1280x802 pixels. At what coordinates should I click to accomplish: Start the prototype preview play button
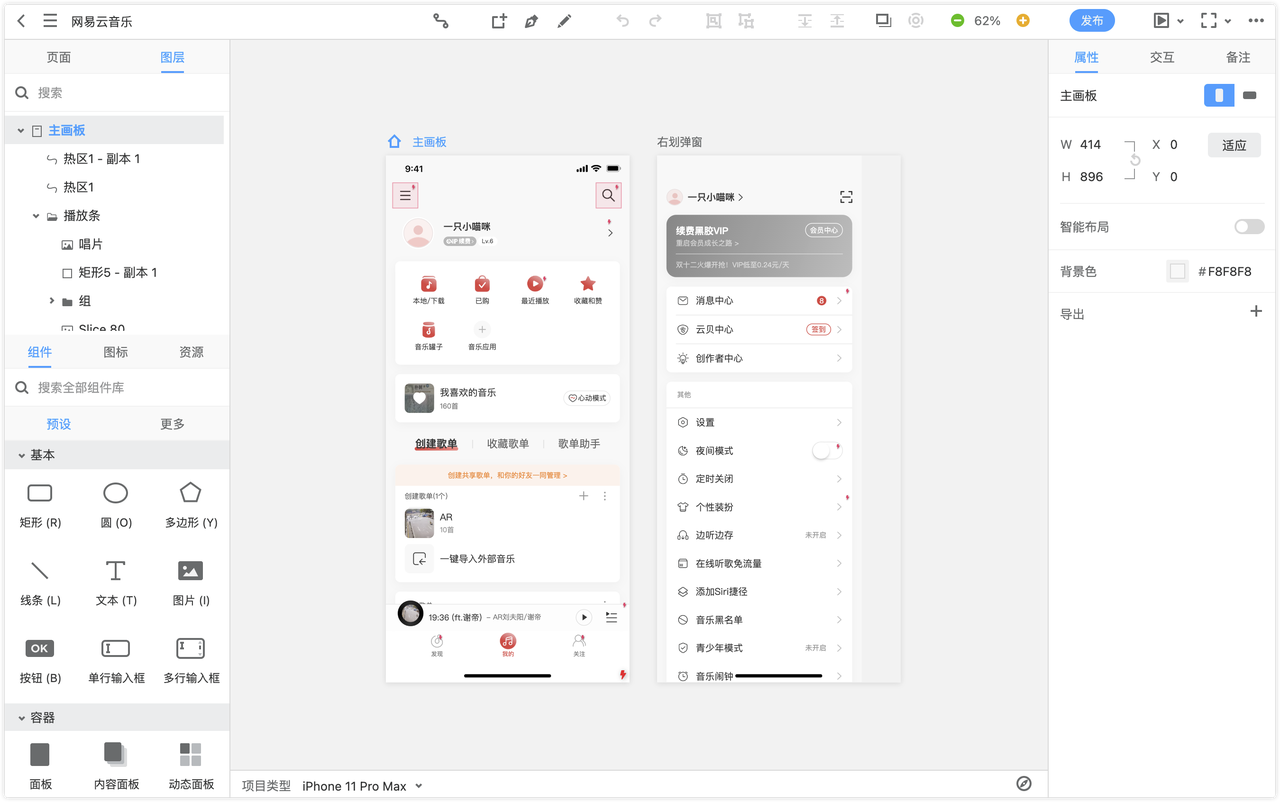click(1161, 21)
